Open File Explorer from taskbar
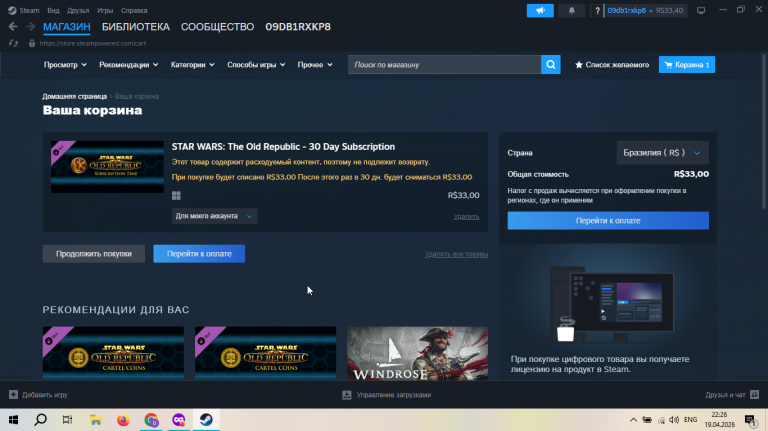 96,420
